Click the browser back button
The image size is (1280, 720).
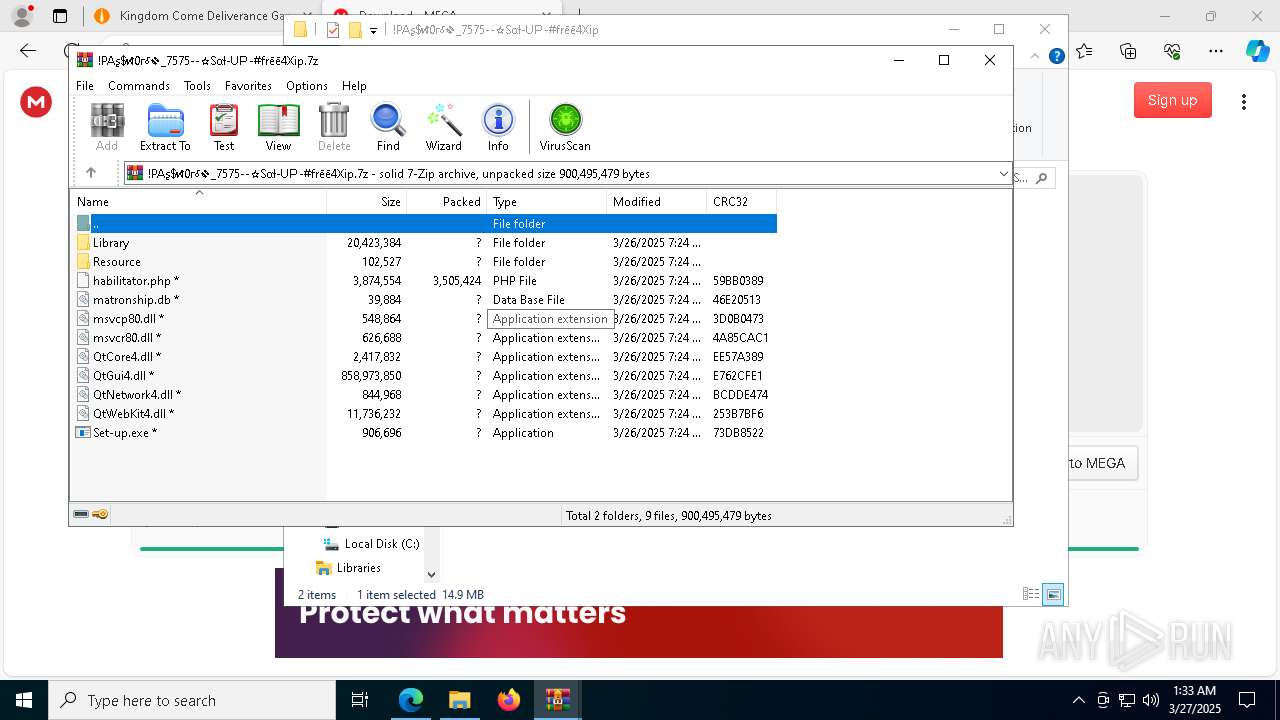click(x=28, y=51)
